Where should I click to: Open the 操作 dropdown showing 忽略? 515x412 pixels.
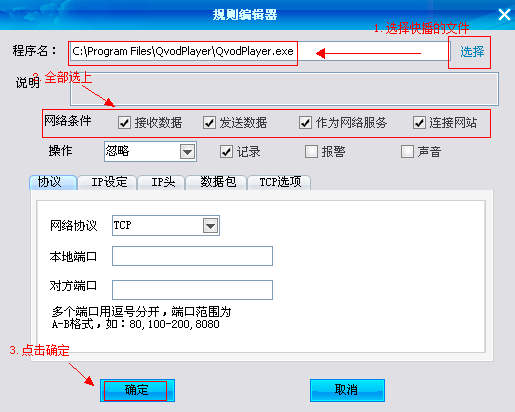[150, 152]
